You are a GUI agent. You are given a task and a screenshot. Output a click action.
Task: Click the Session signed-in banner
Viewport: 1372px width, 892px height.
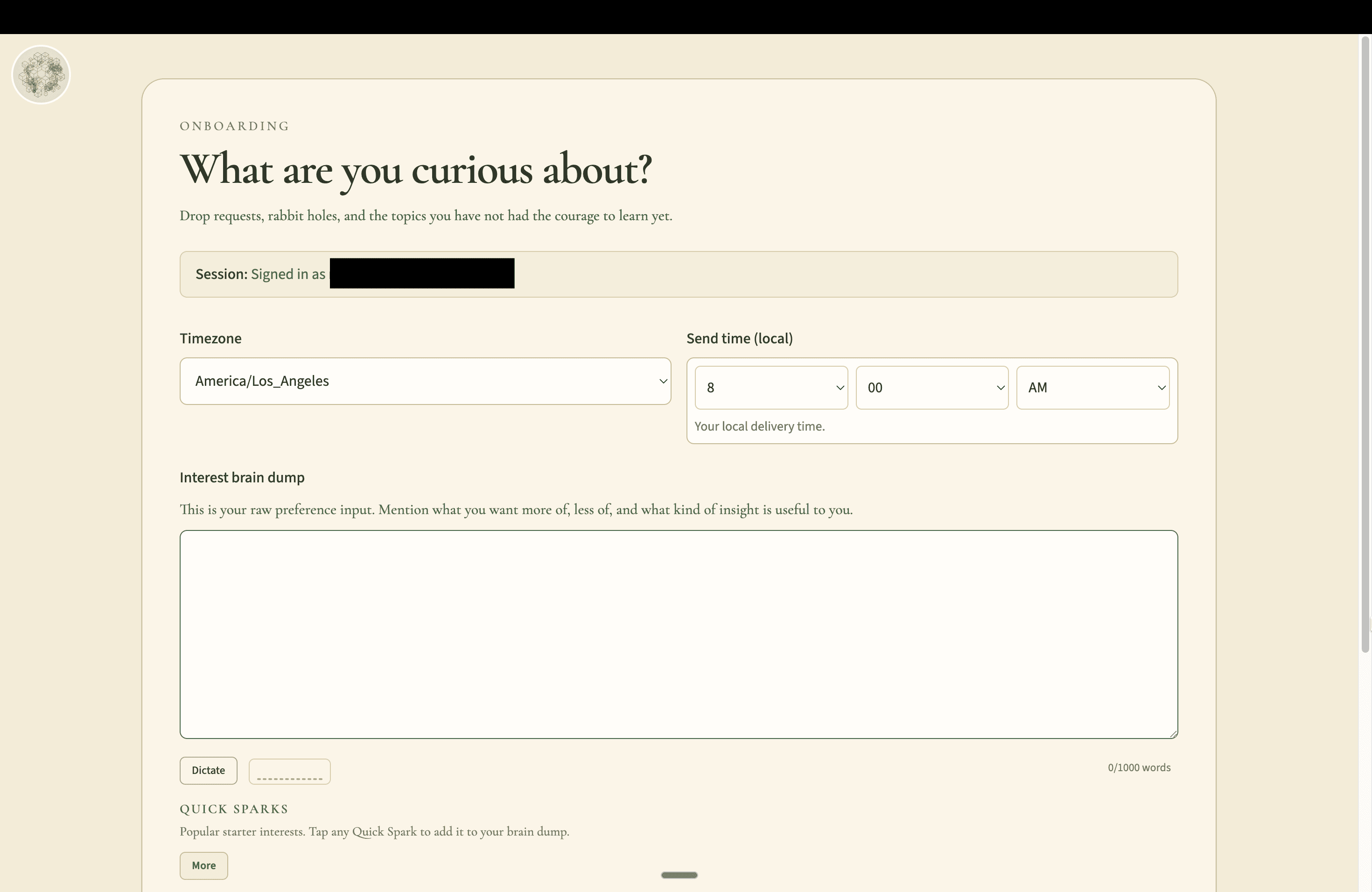click(679, 274)
